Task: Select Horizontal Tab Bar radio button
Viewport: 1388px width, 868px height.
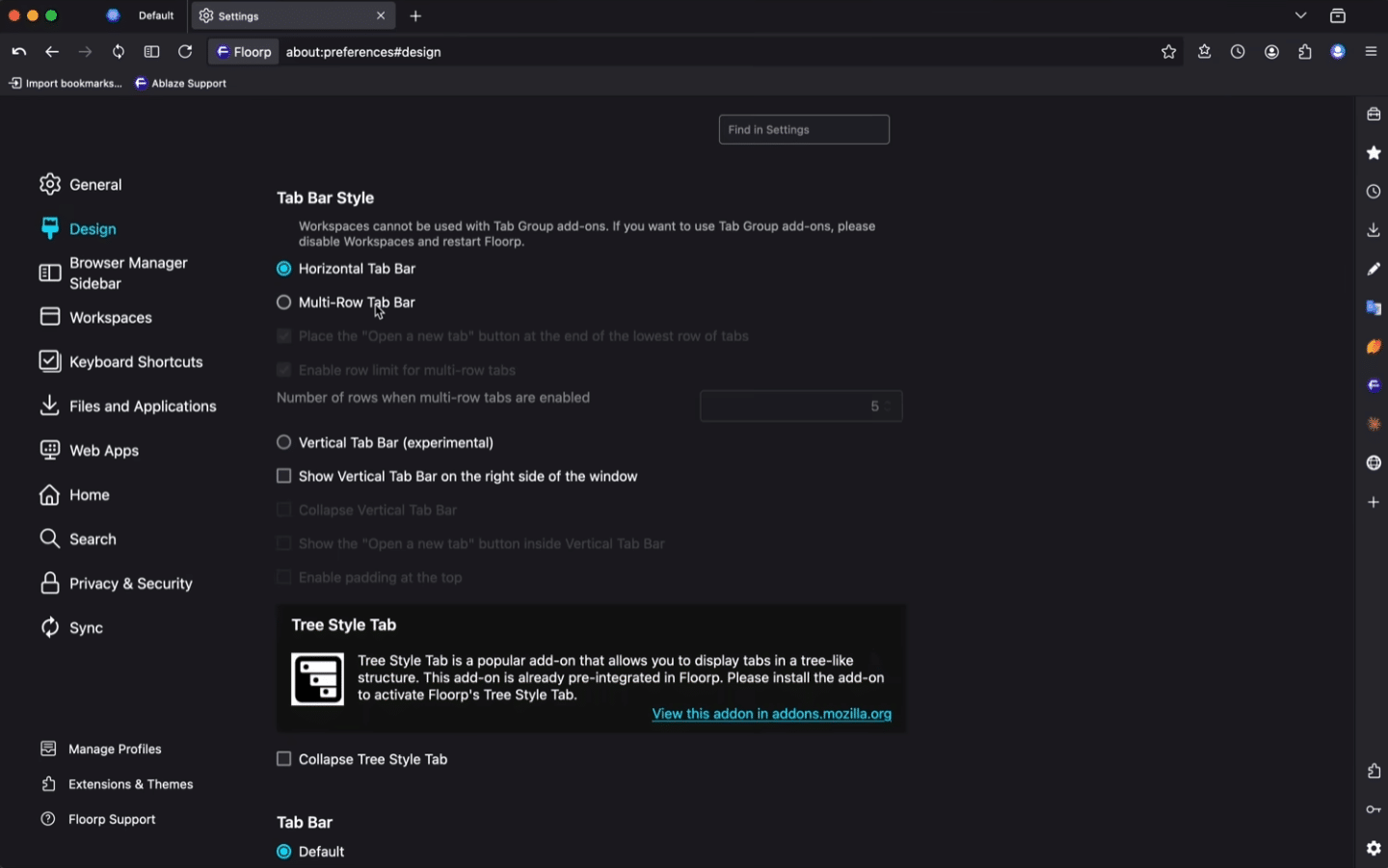Action: click(283, 269)
